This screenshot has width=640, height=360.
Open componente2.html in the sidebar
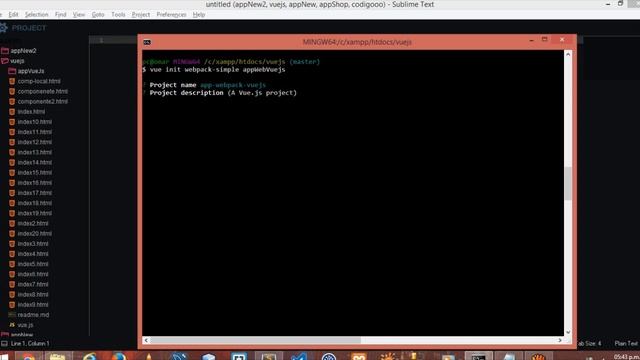click(42, 102)
